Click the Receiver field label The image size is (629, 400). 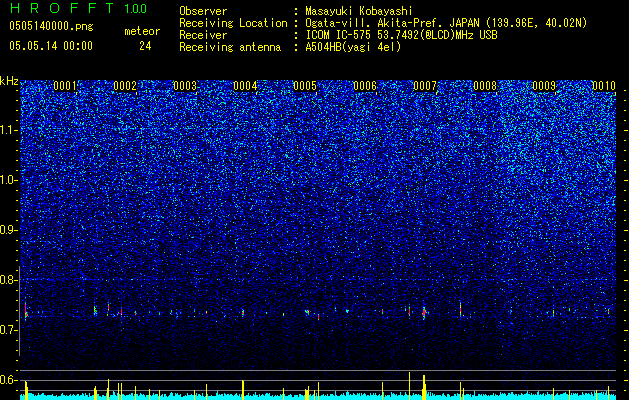click(x=203, y=35)
